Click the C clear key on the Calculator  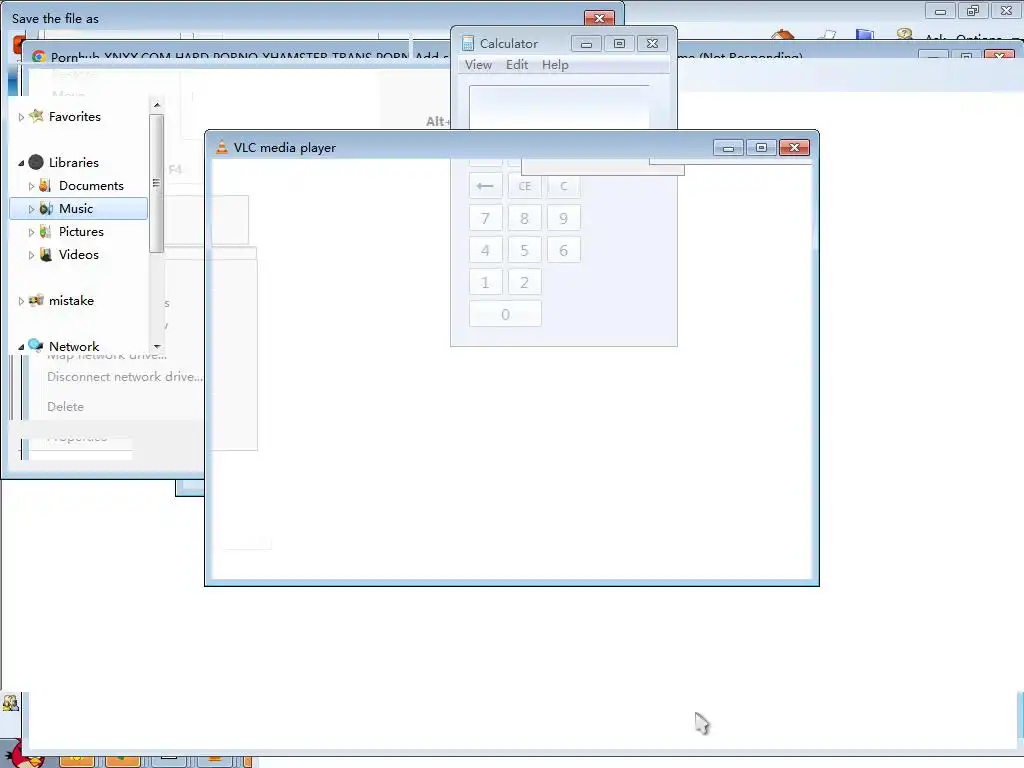564,186
